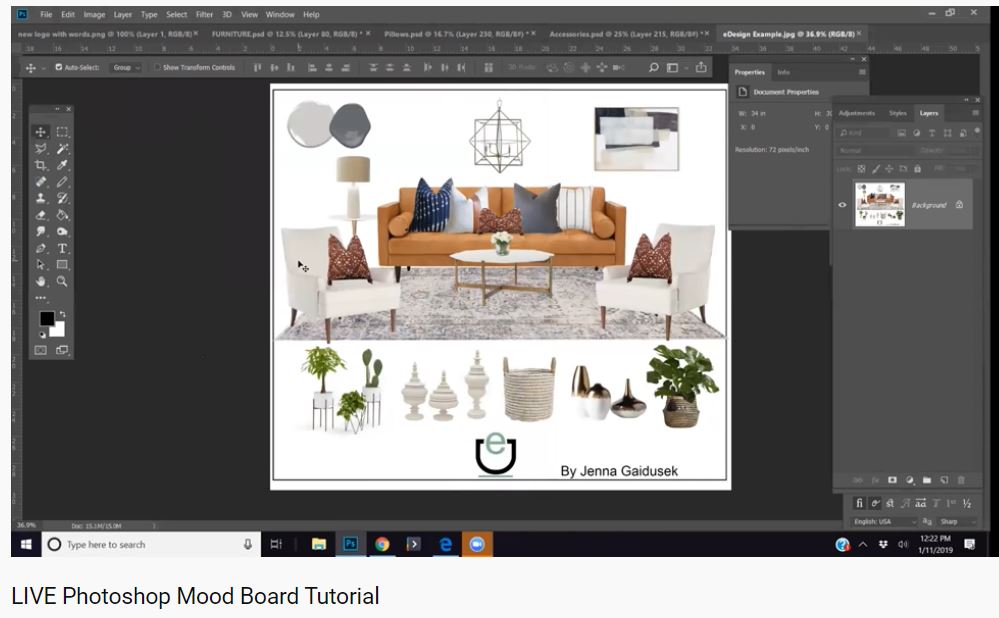
Task: Click the foreground black color swatch
Action: coord(46,318)
